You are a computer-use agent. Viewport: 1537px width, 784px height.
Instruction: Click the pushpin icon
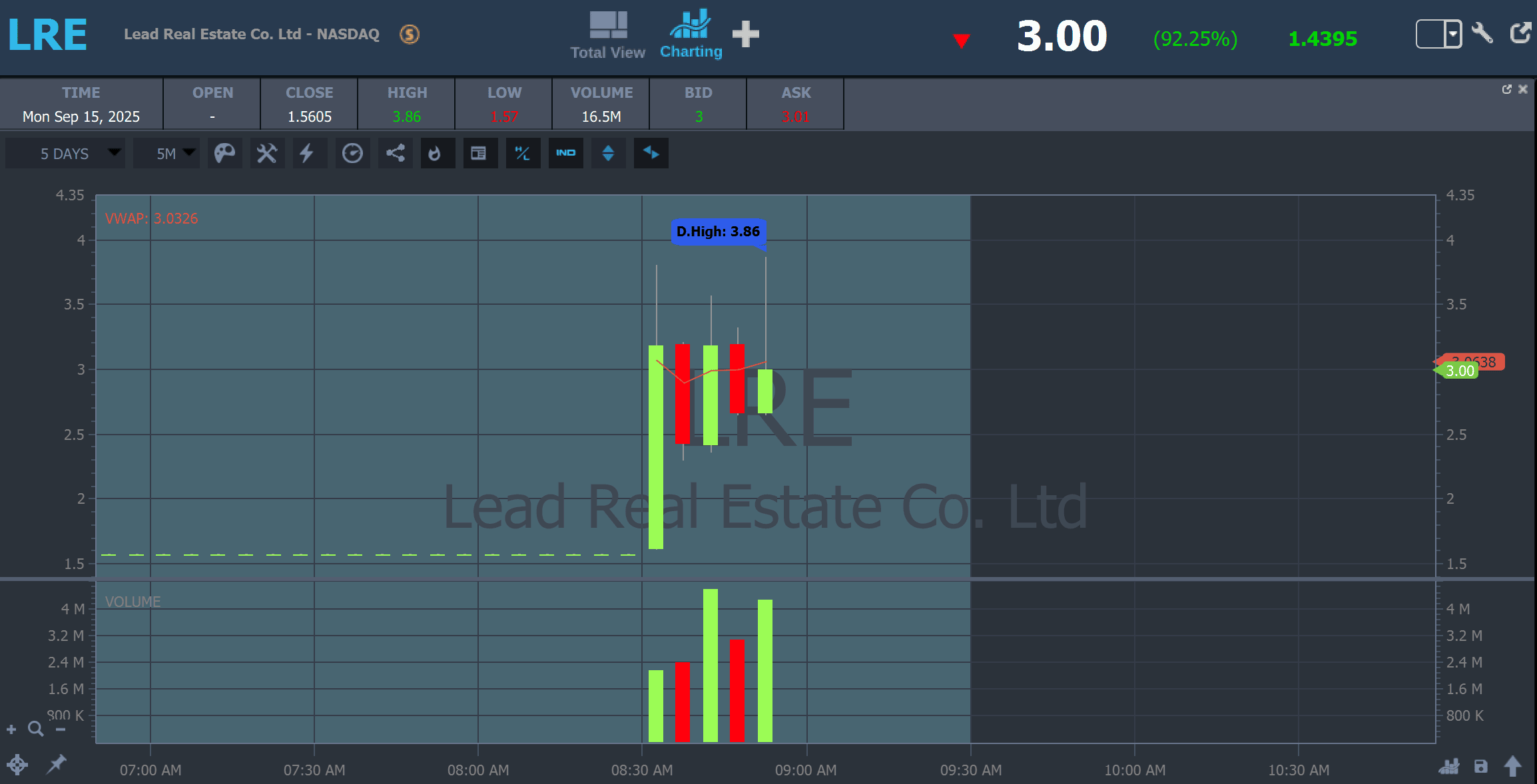click(x=56, y=764)
